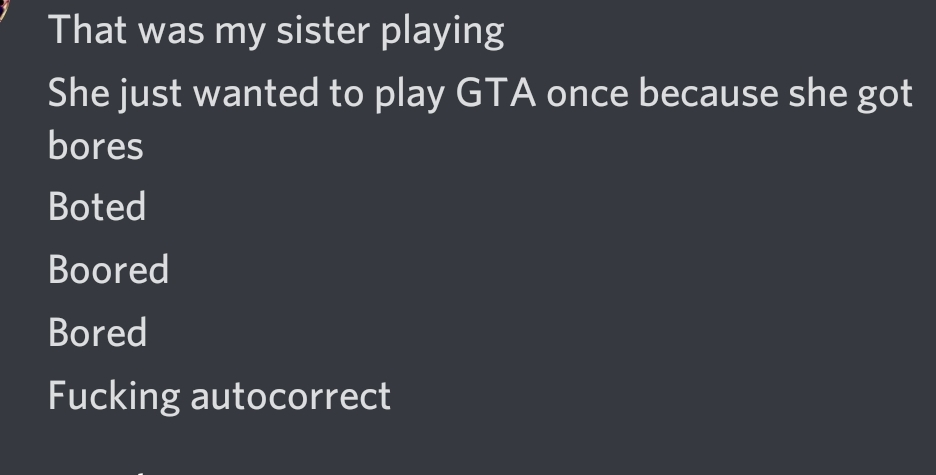The width and height of the screenshot is (936, 475).
Task: Click the word "because" in second message
Action: point(708,94)
